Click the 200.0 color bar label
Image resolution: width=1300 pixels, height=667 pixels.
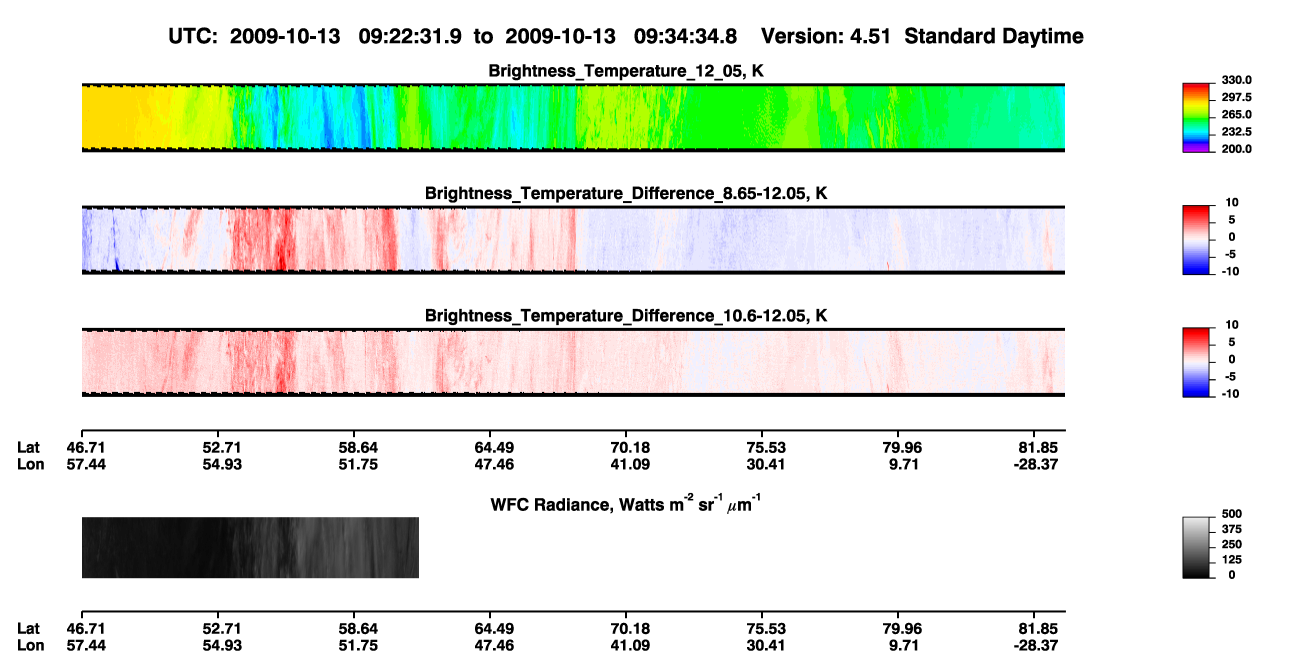coord(1239,148)
